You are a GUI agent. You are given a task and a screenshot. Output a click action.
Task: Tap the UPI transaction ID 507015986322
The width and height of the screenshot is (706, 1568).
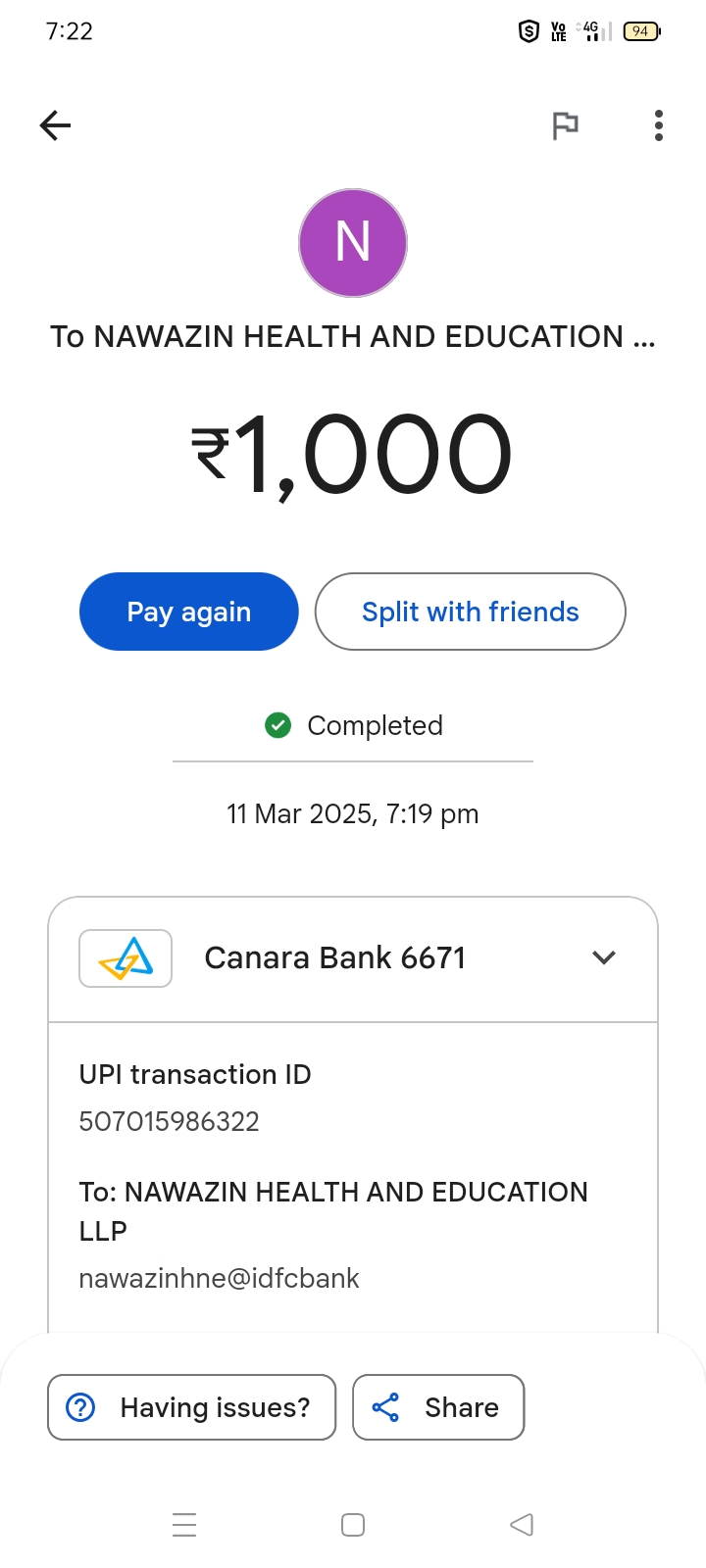click(170, 1121)
